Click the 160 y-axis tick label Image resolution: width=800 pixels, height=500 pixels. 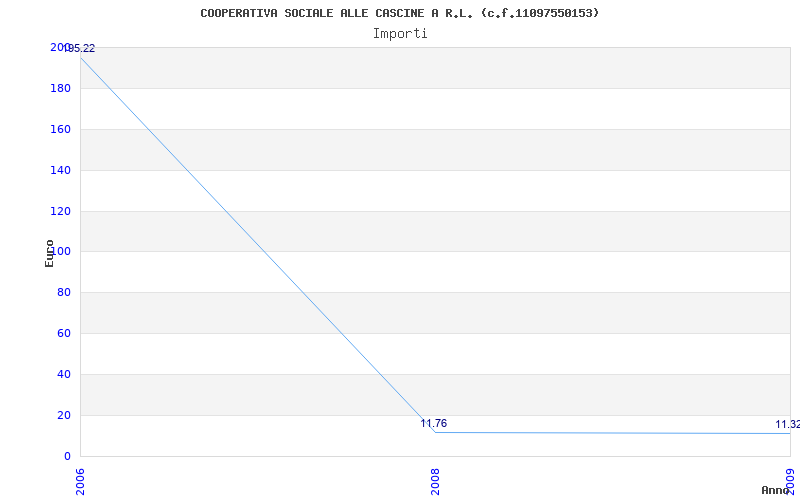[x=60, y=130]
